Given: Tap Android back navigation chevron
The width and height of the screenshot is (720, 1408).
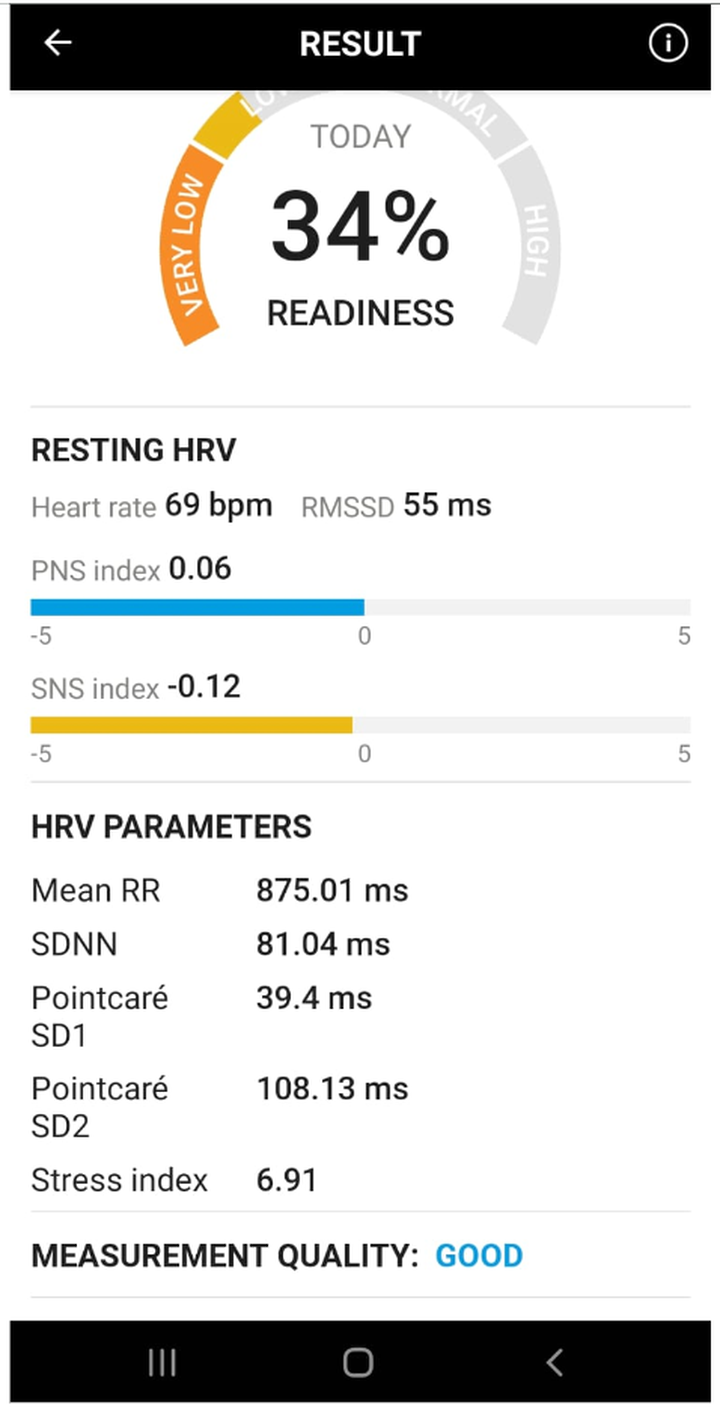Looking at the screenshot, I should click(x=555, y=1362).
